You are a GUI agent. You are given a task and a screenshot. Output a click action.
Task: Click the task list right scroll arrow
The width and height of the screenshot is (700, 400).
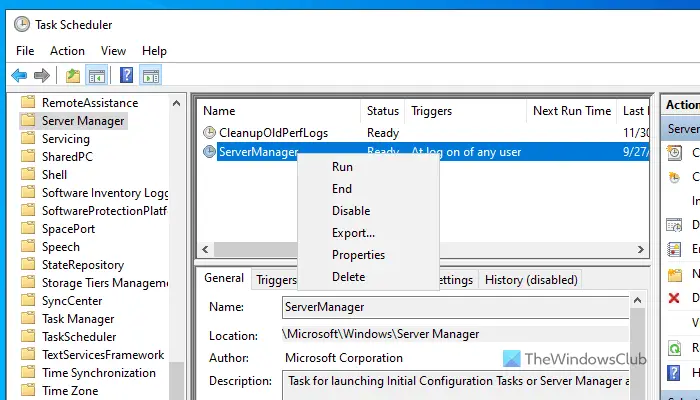tap(641, 249)
